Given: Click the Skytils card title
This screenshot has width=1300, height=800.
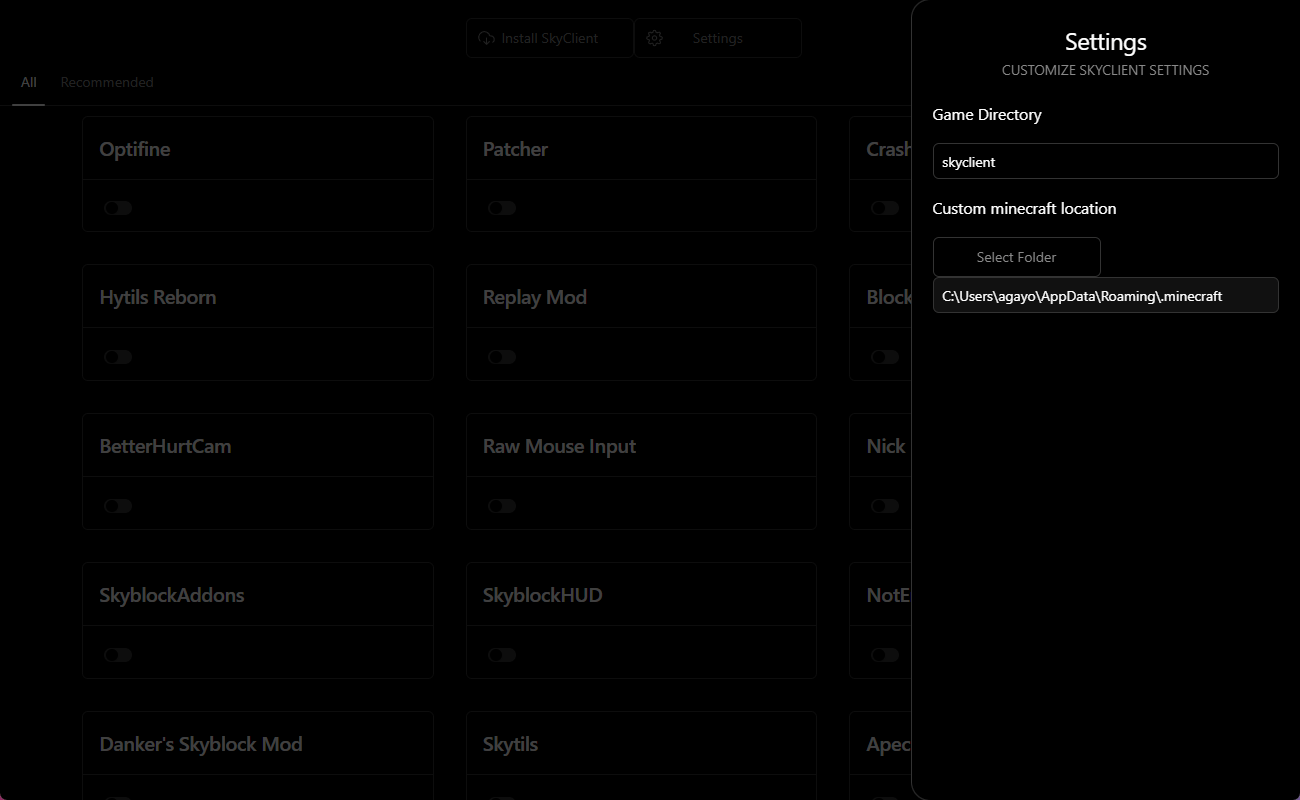Looking at the screenshot, I should (510, 744).
